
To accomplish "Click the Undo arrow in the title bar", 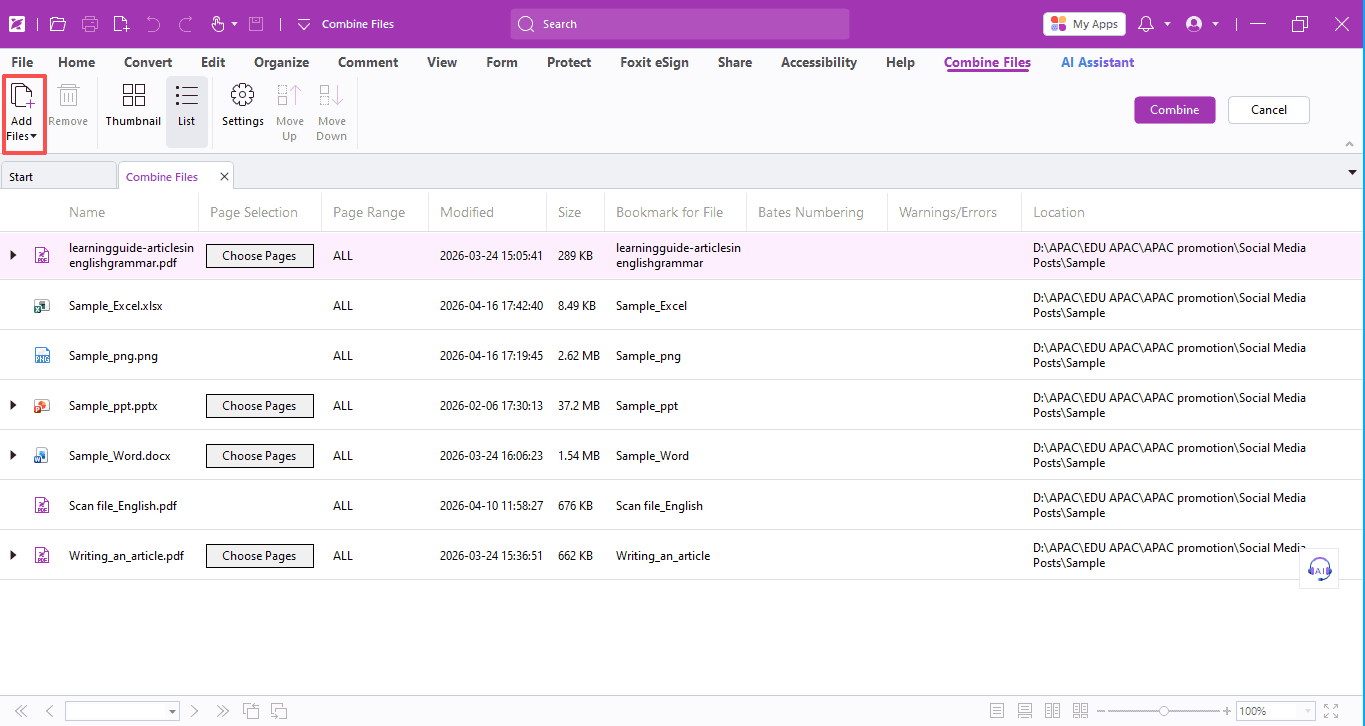I will 153,24.
